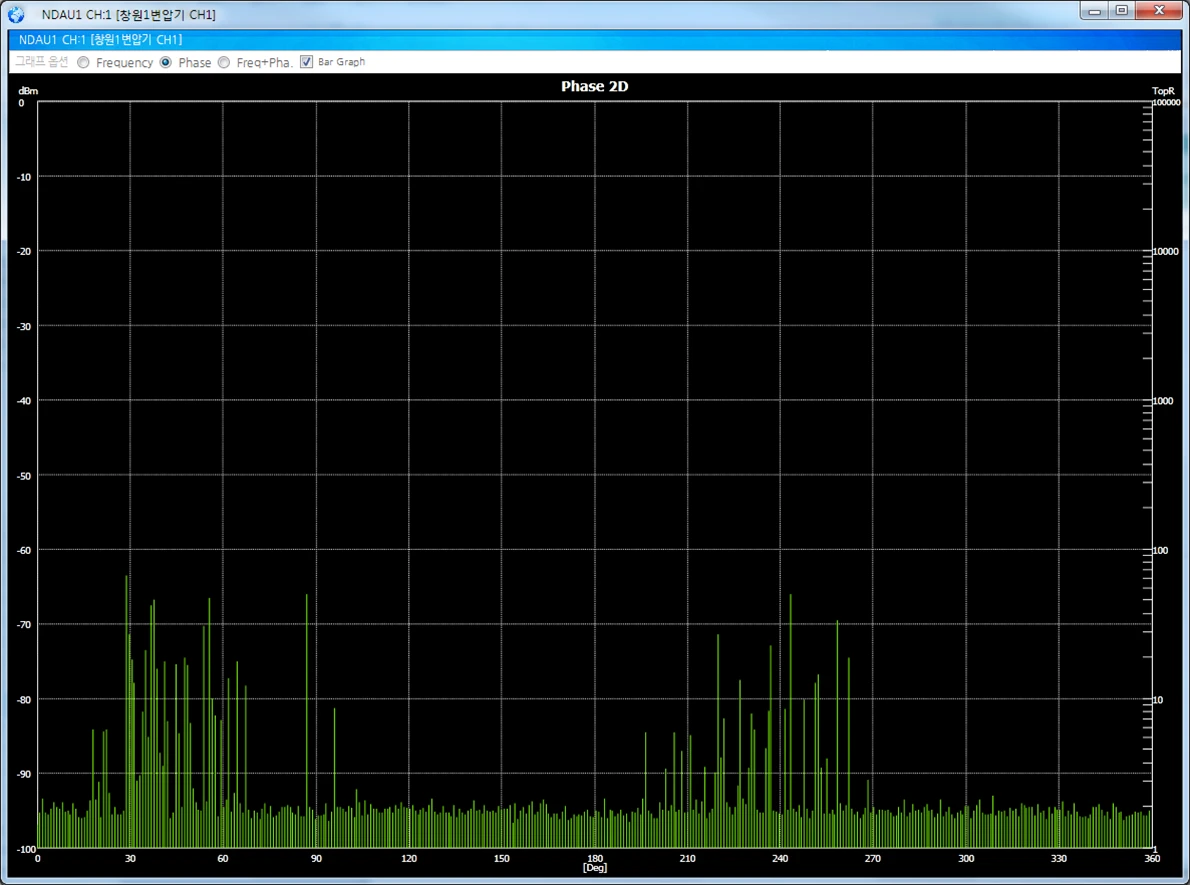This screenshot has height=885, width=1190.
Task: Click the '그래프 옵션' label
Action: (42, 61)
